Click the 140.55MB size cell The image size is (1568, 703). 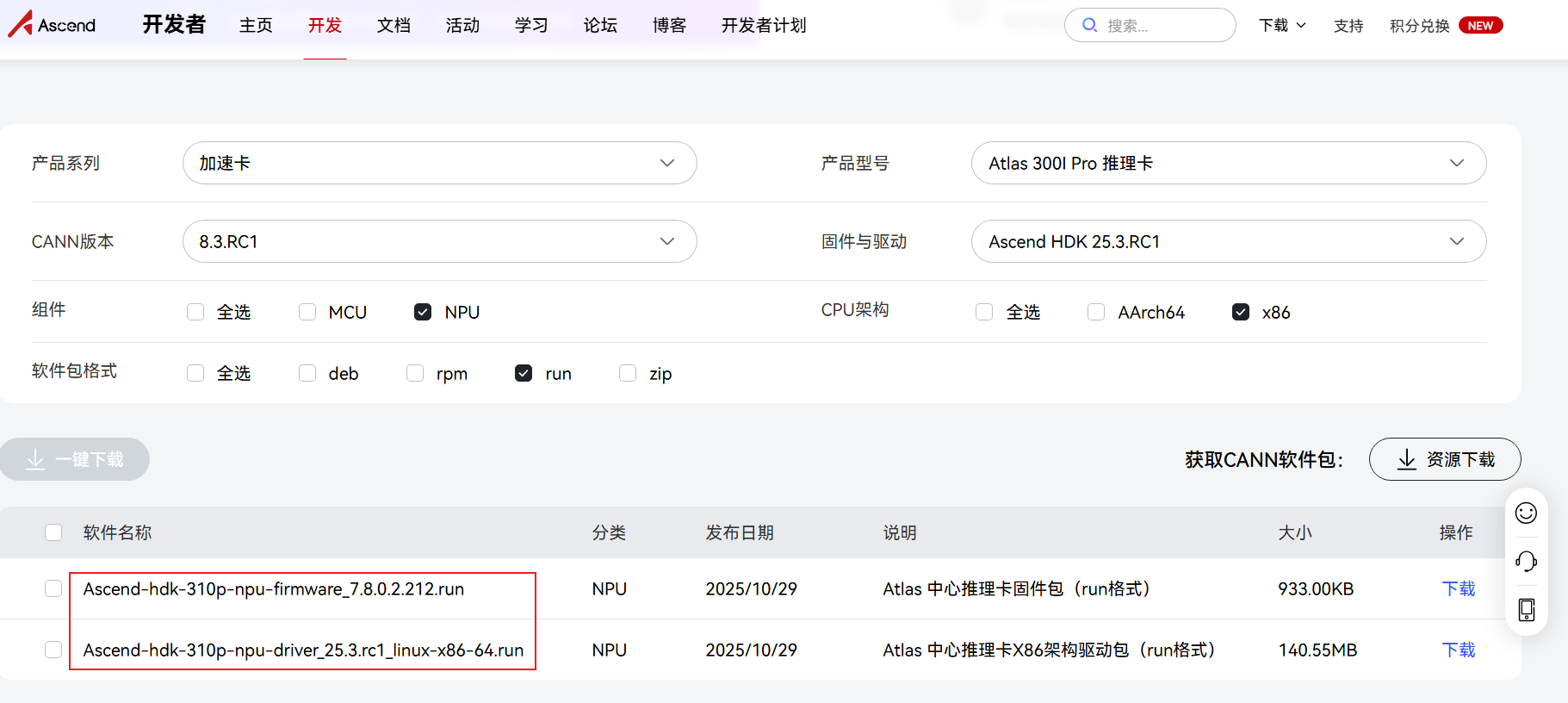click(x=1317, y=650)
